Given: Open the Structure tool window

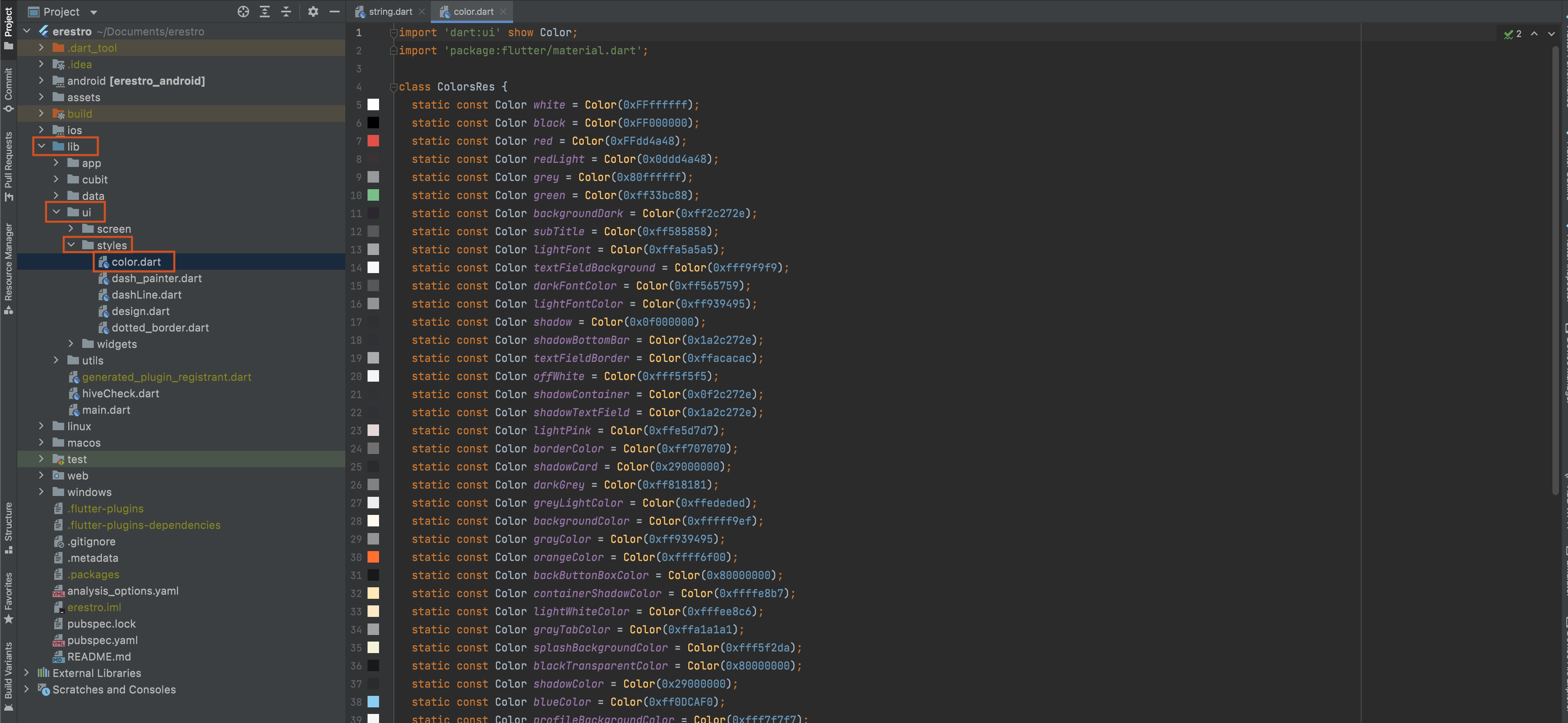Looking at the screenshot, I should coord(9,528).
